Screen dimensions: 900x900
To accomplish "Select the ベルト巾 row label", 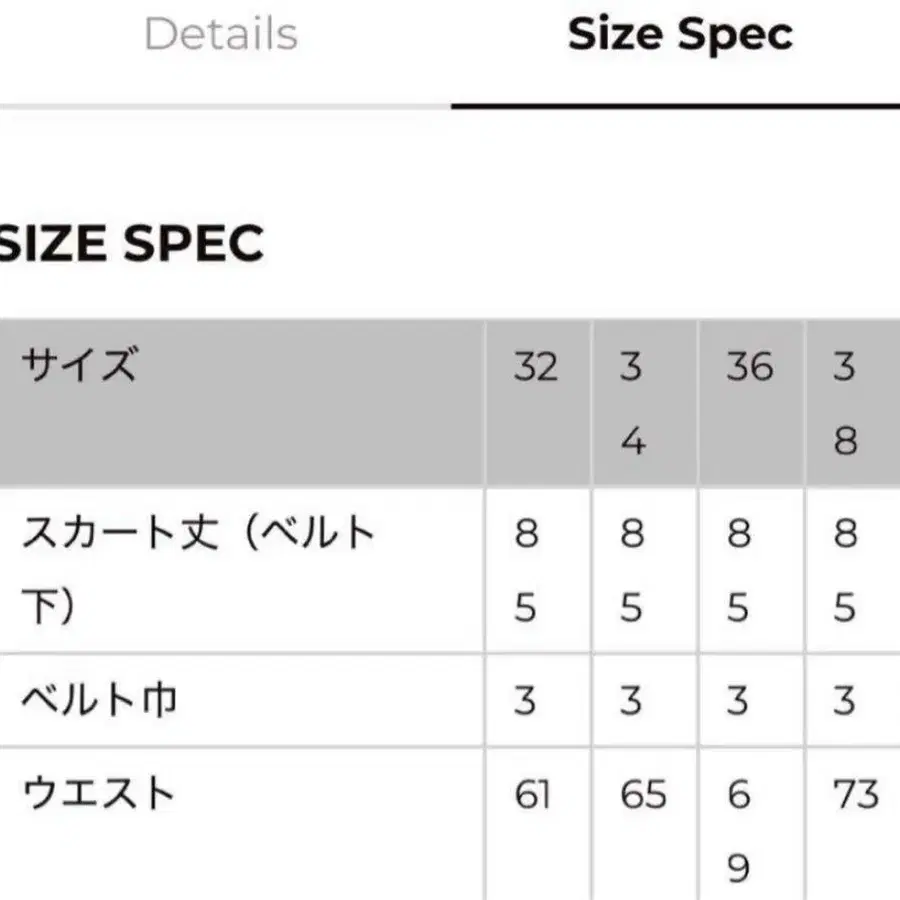I will coord(99,700).
